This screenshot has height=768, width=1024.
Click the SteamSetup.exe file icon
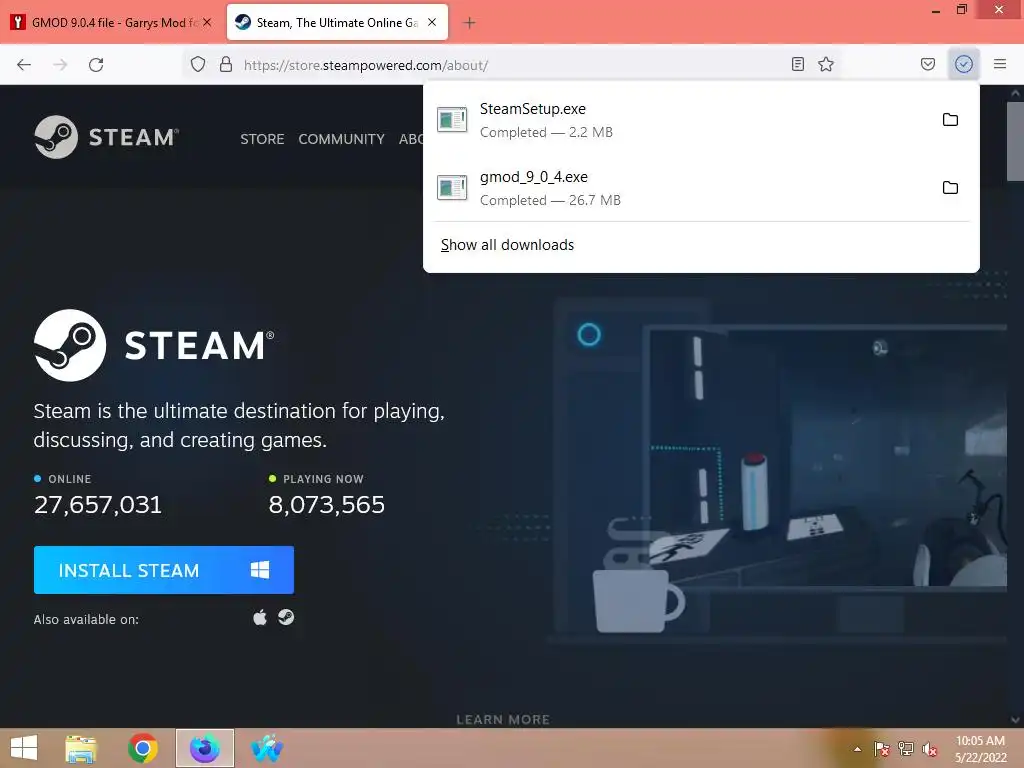[x=452, y=120]
